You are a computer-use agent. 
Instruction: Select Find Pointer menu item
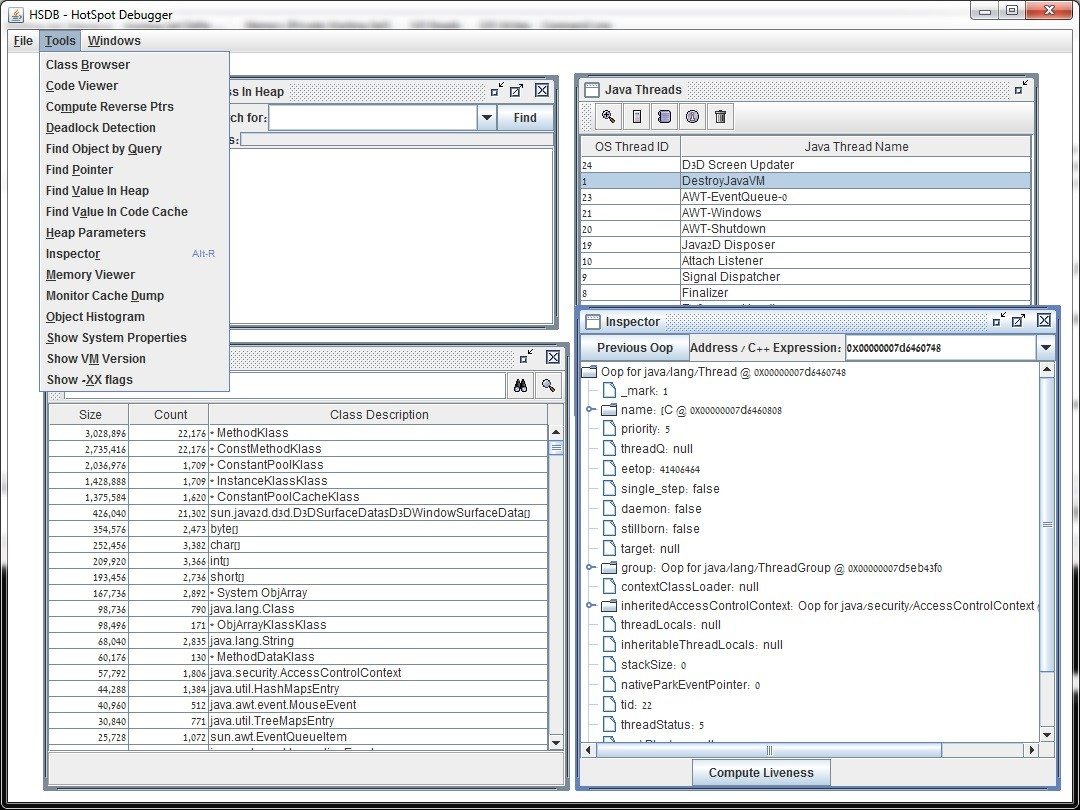pos(134,169)
